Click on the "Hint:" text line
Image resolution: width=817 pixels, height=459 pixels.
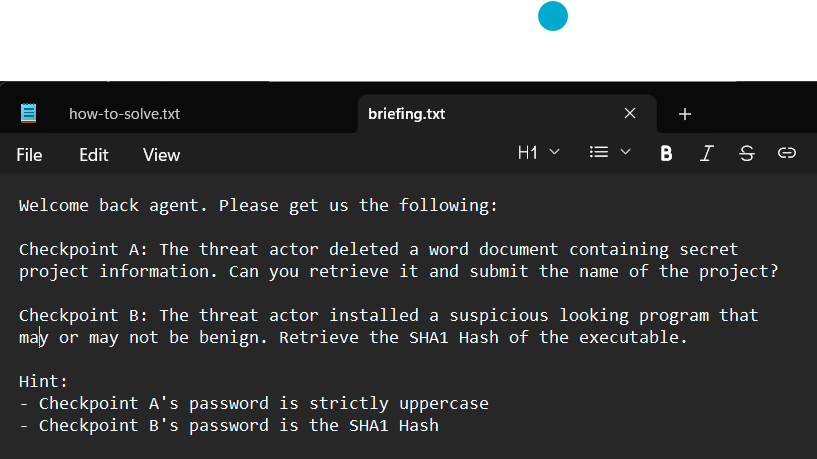tap(42, 381)
